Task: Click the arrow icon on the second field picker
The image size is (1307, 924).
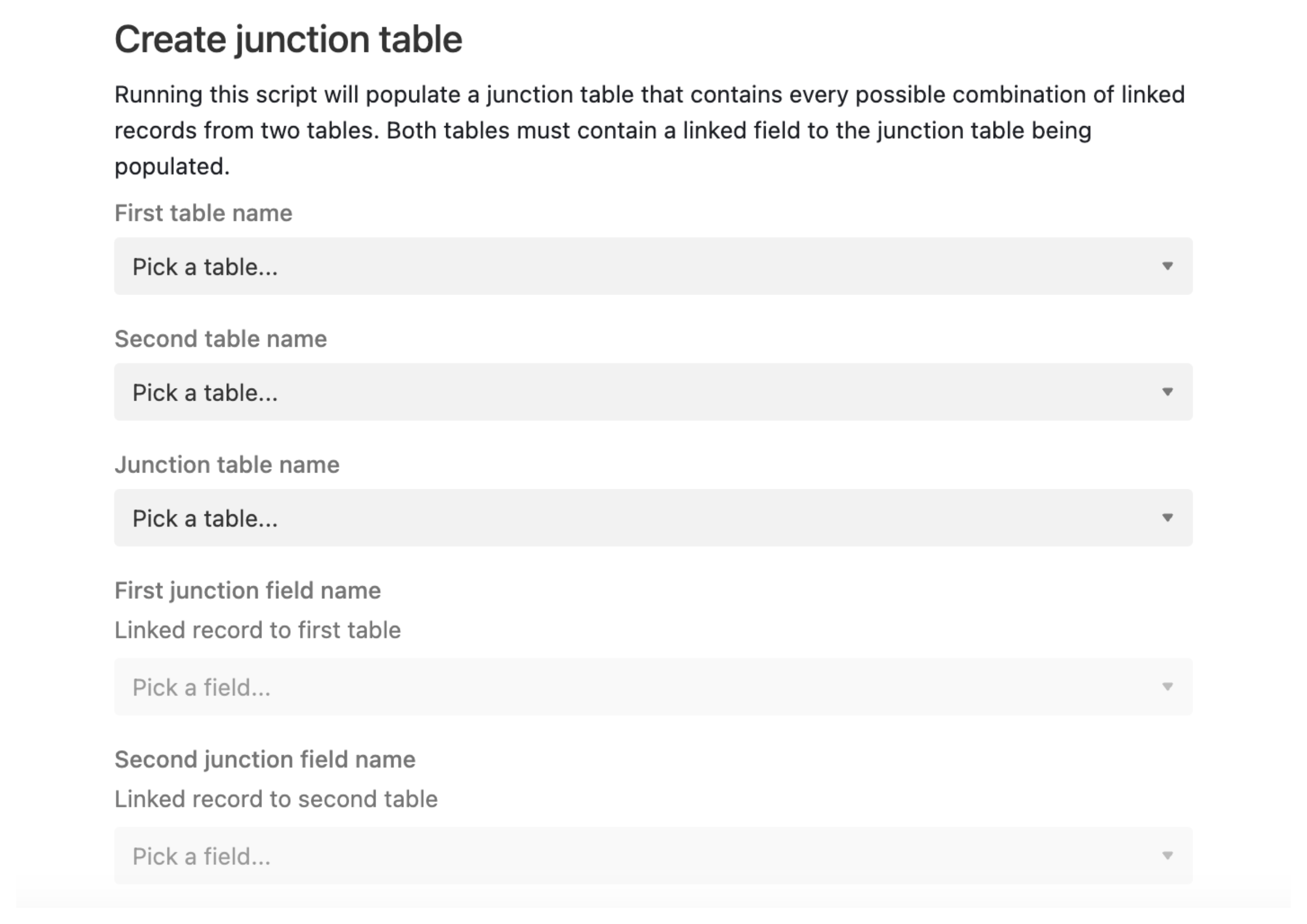Action: [x=1167, y=856]
